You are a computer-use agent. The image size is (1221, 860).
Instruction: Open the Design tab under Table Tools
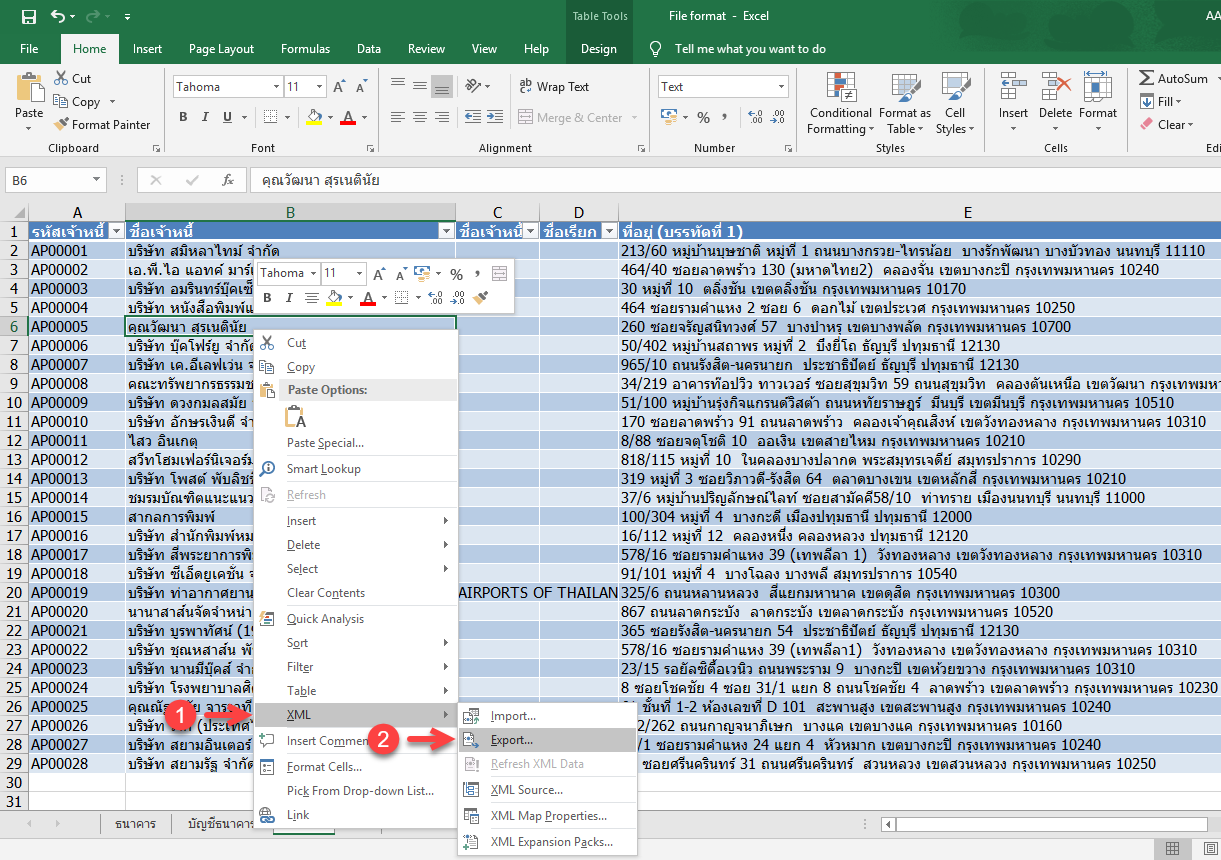(x=599, y=49)
